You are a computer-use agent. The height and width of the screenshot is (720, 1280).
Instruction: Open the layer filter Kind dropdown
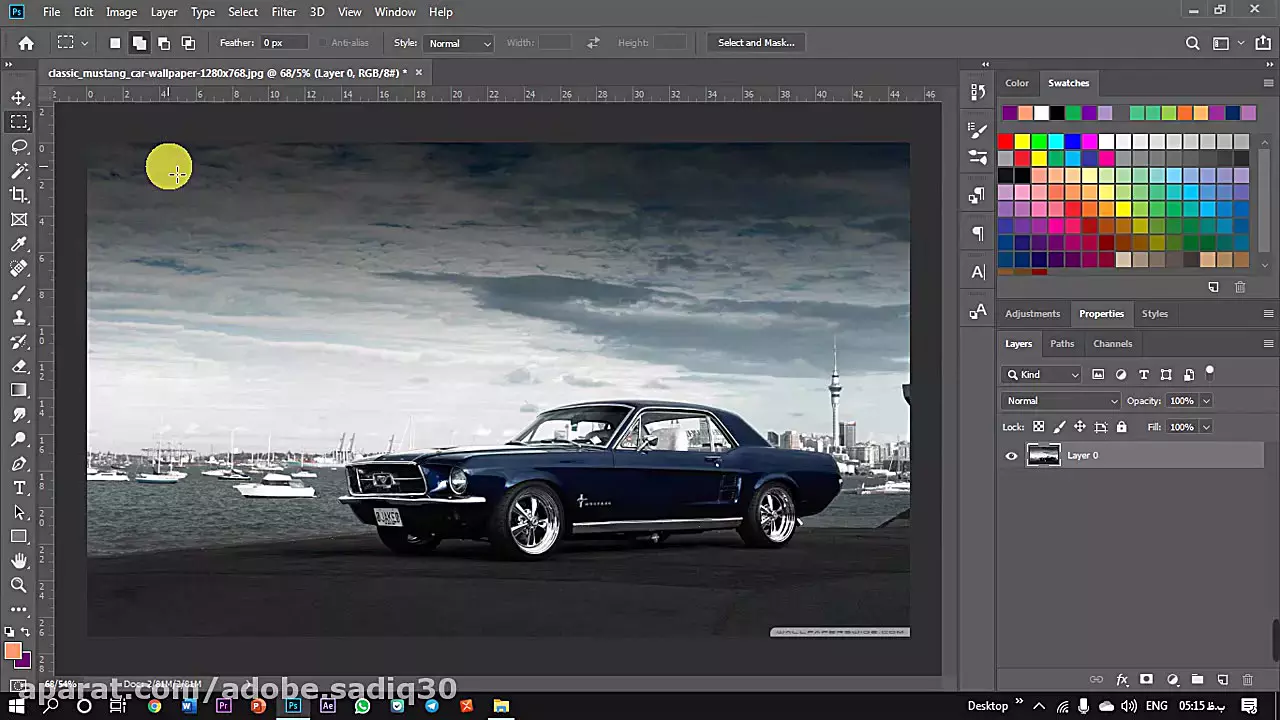[x=1042, y=374]
